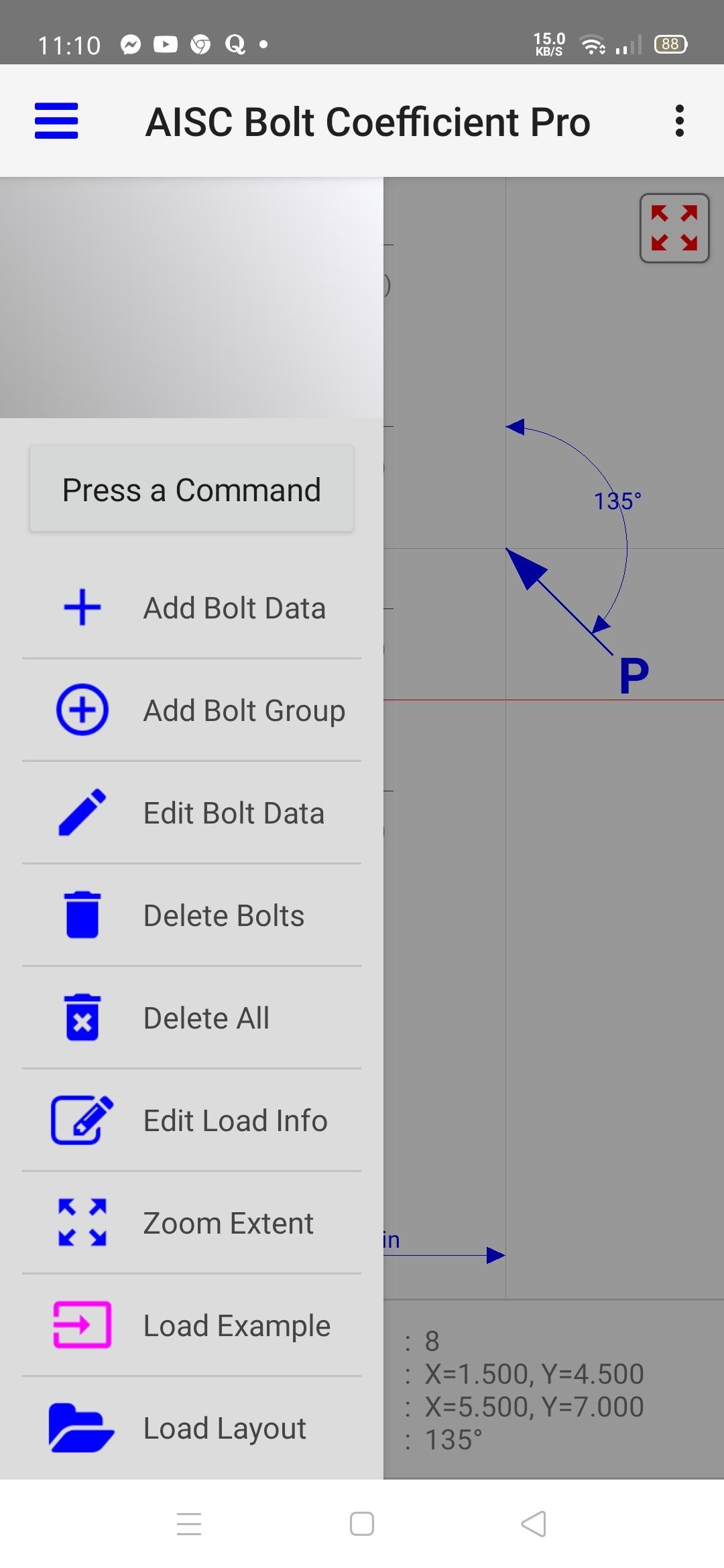724x1568 pixels.
Task: Select the Zoom Extent arrows icon
Action: 81,1222
